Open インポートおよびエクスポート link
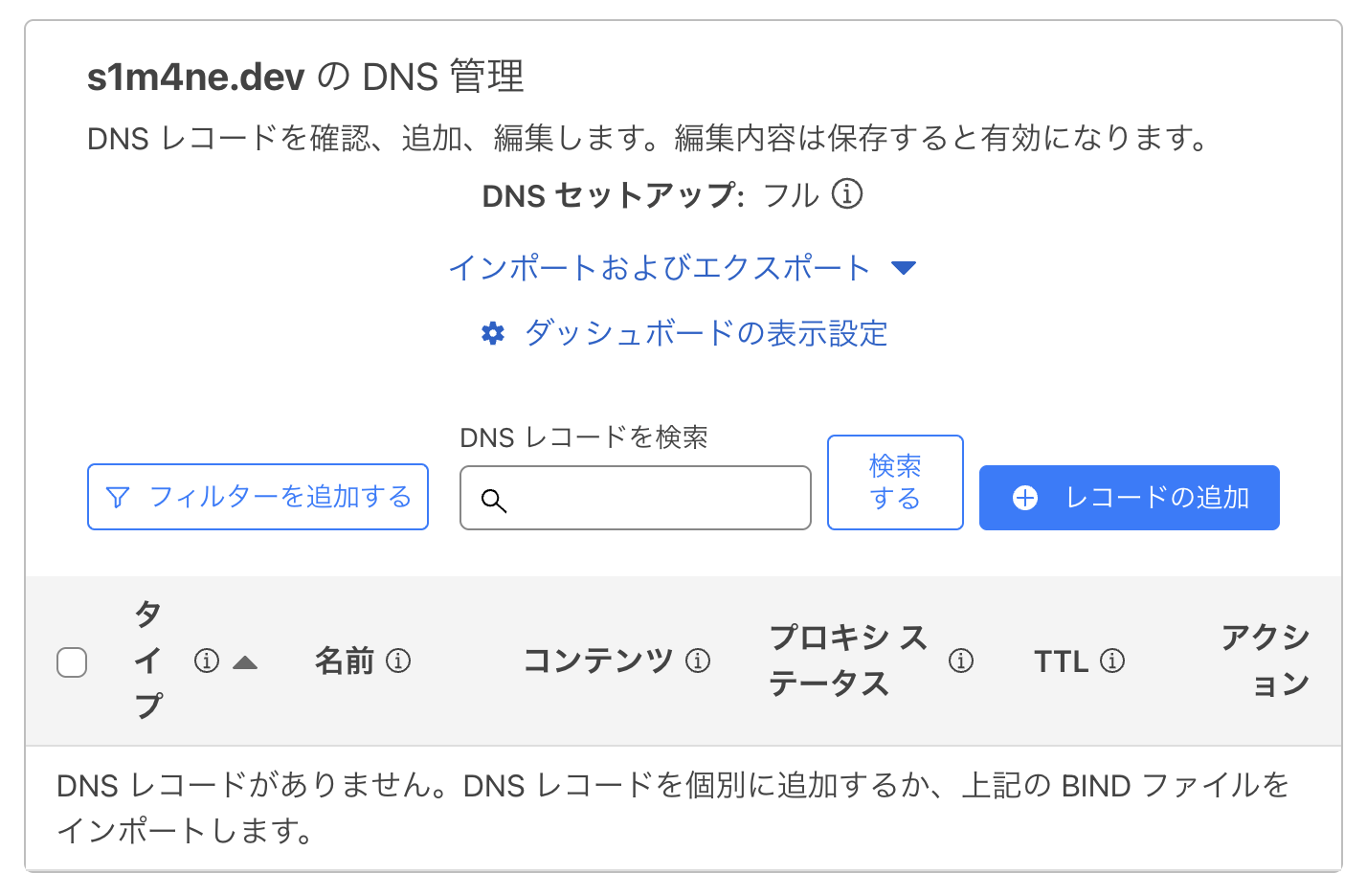The height and width of the screenshot is (896, 1367). pos(659,268)
